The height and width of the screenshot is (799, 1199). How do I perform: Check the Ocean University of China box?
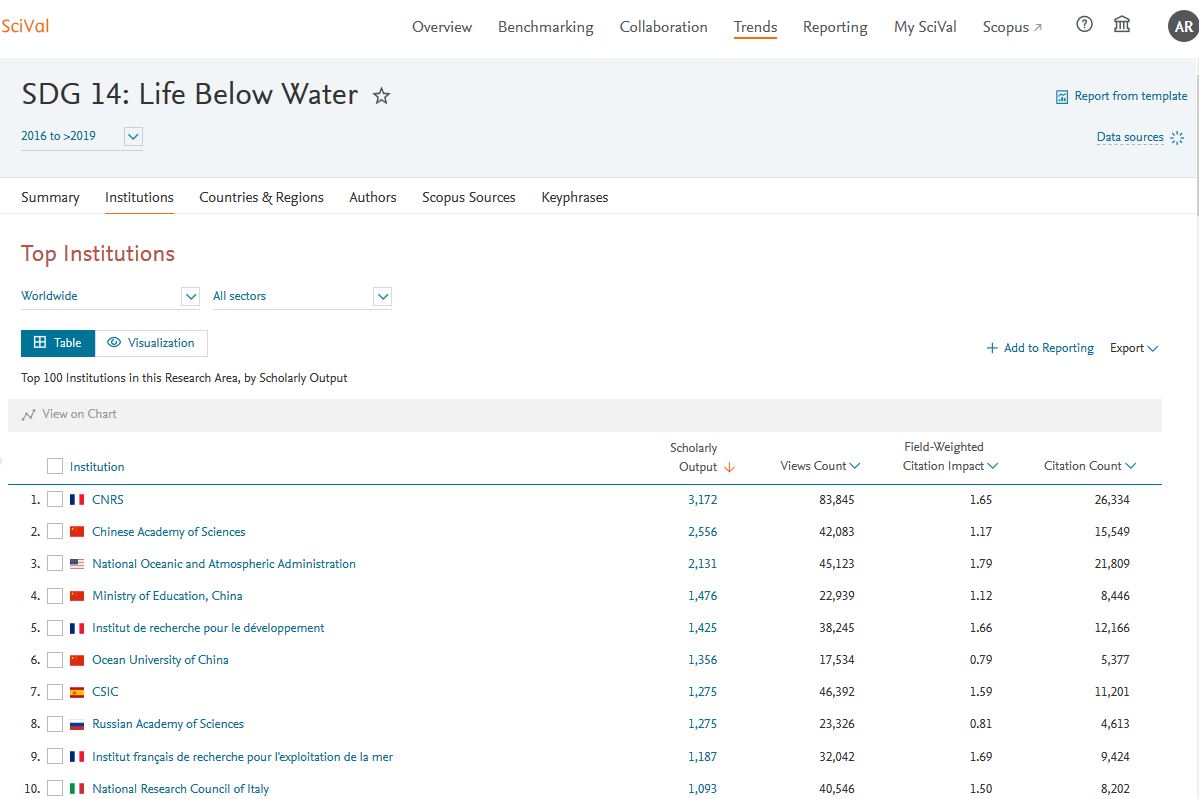pos(55,660)
